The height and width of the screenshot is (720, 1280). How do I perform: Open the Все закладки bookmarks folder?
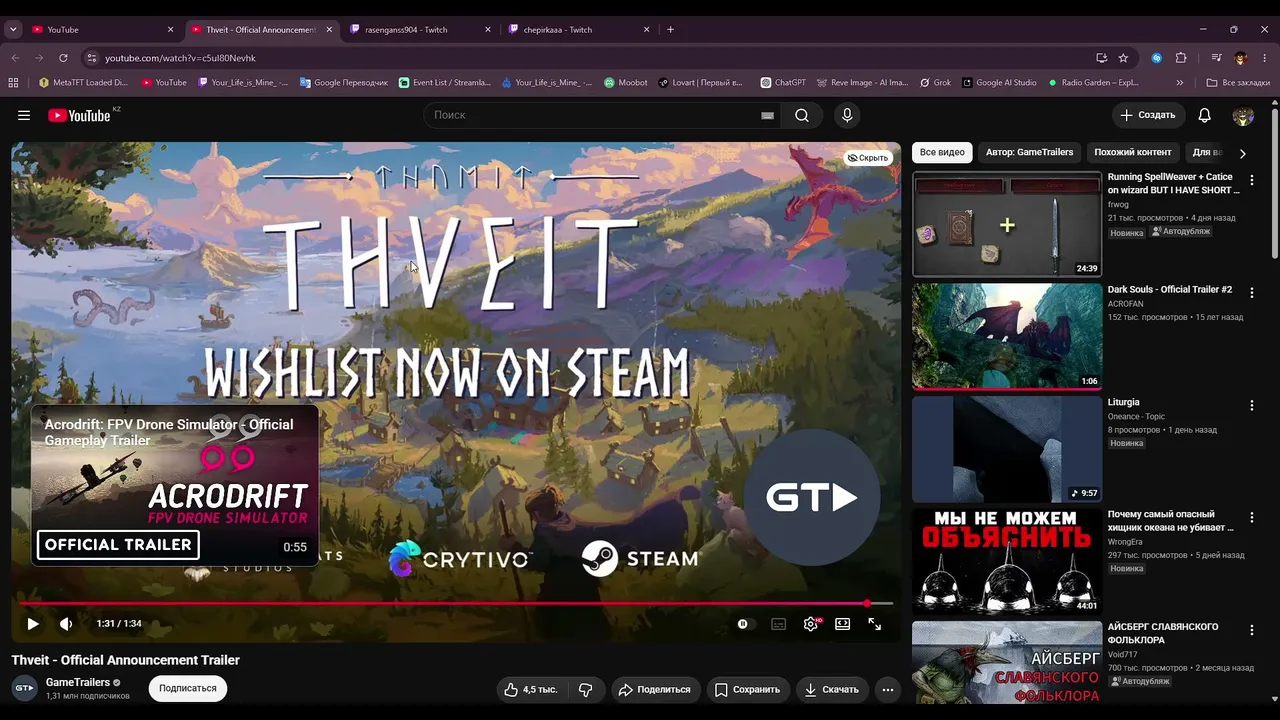(x=1238, y=83)
